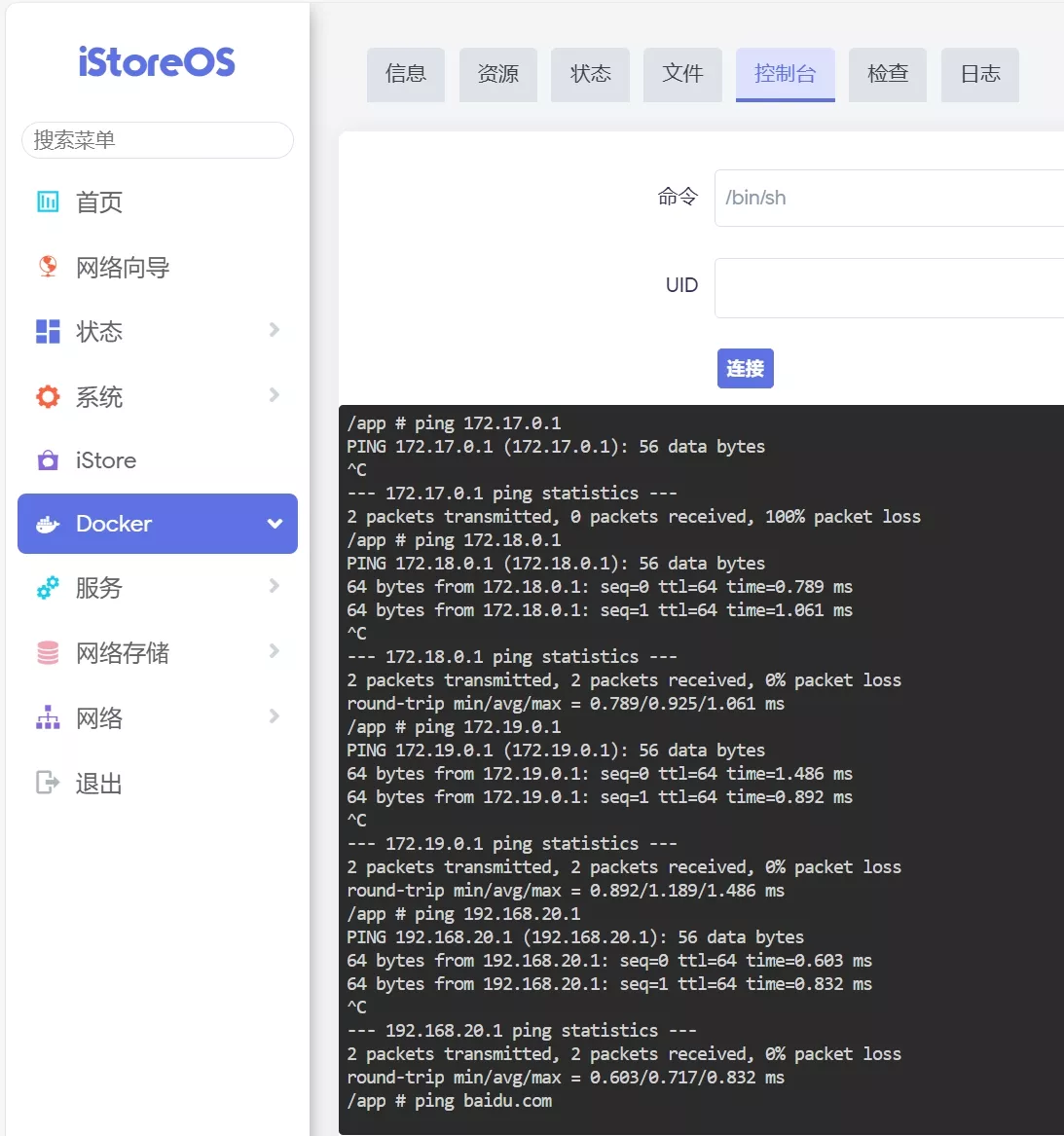
Task: Click the 系统 gear icon
Action: (x=48, y=396)
